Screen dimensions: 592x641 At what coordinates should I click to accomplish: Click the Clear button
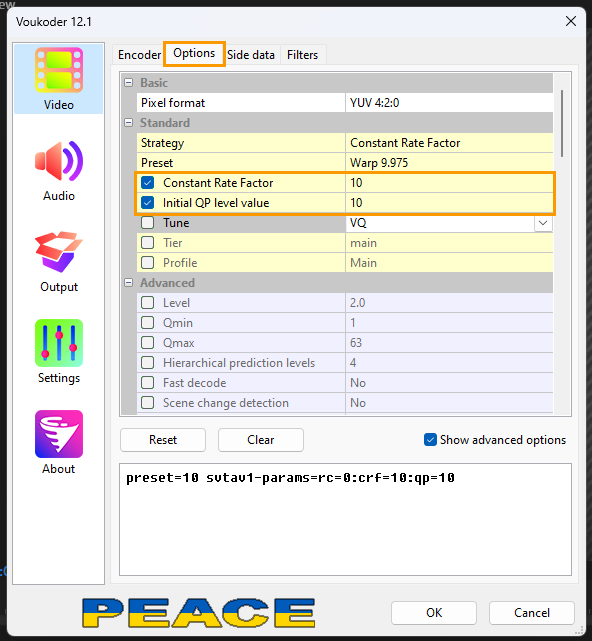(x=261, y=440)
